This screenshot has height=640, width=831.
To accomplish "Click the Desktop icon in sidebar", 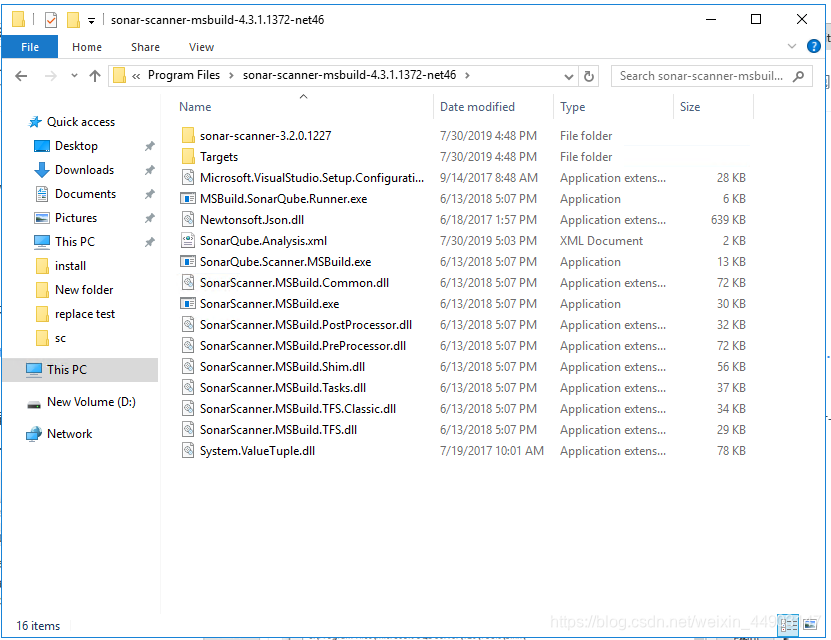I will click(42, 146).
